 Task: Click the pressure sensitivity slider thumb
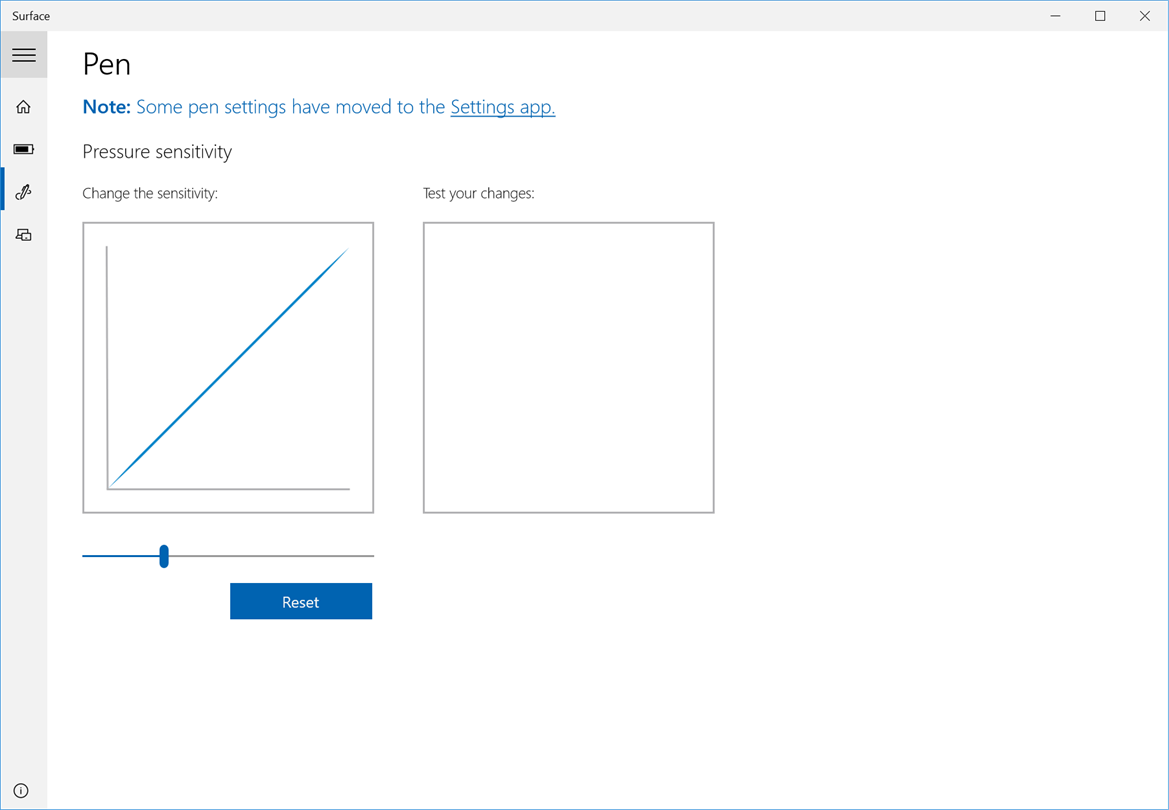click(164, 556)
